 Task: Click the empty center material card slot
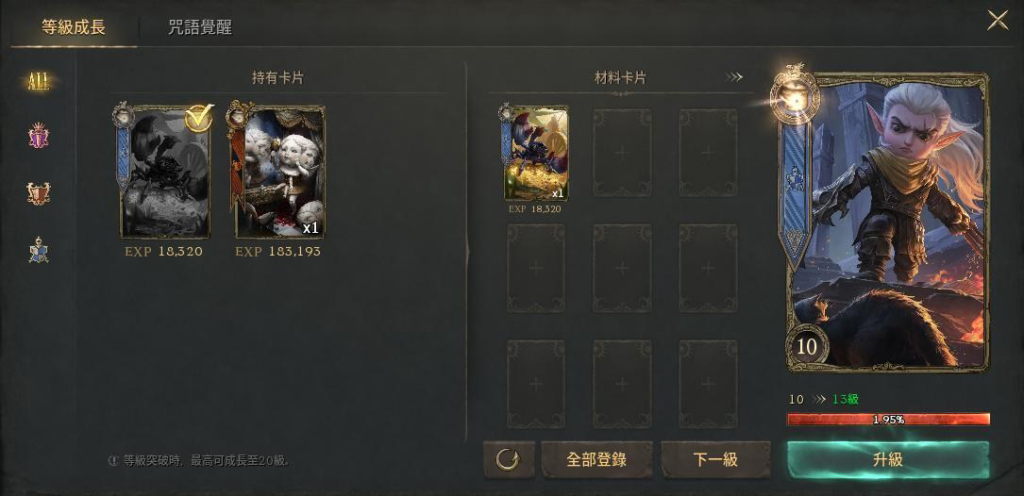click(x=622, y=268)
